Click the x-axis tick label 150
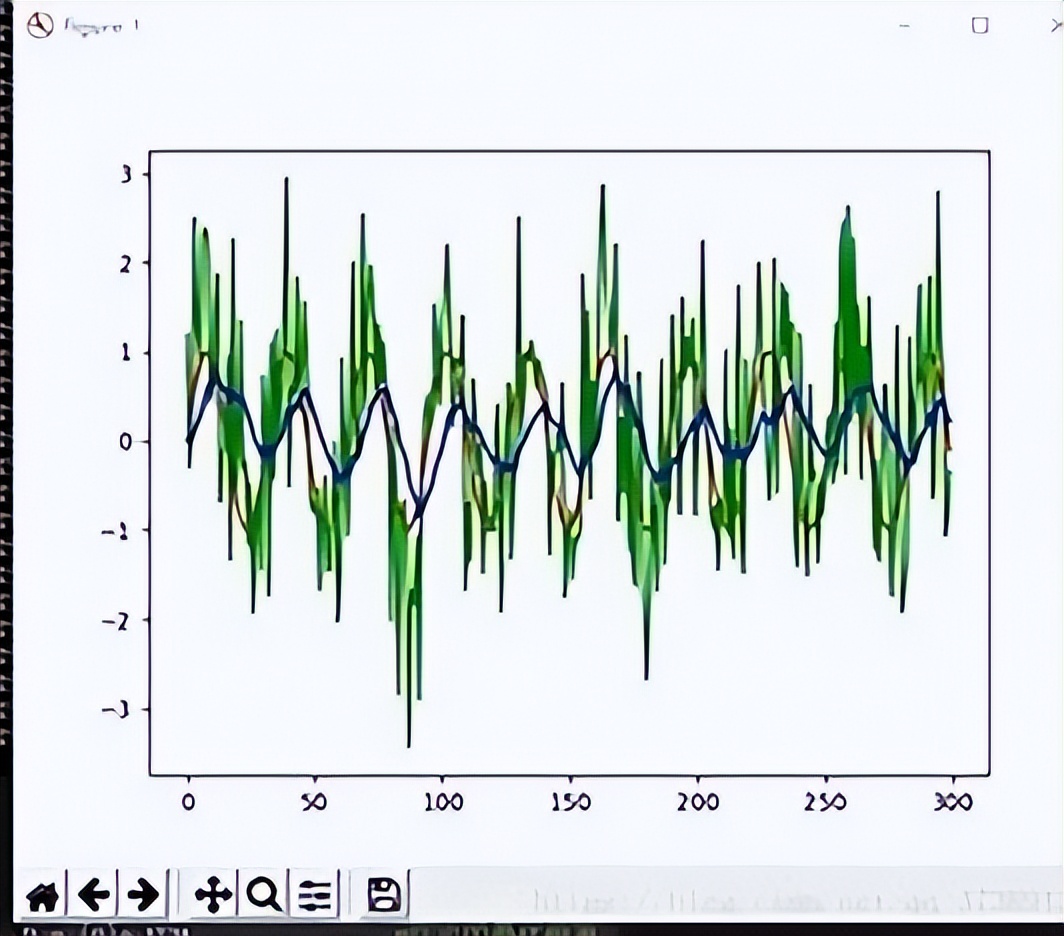This screenshot has height=936, width=1064. (x=571, y=802)
